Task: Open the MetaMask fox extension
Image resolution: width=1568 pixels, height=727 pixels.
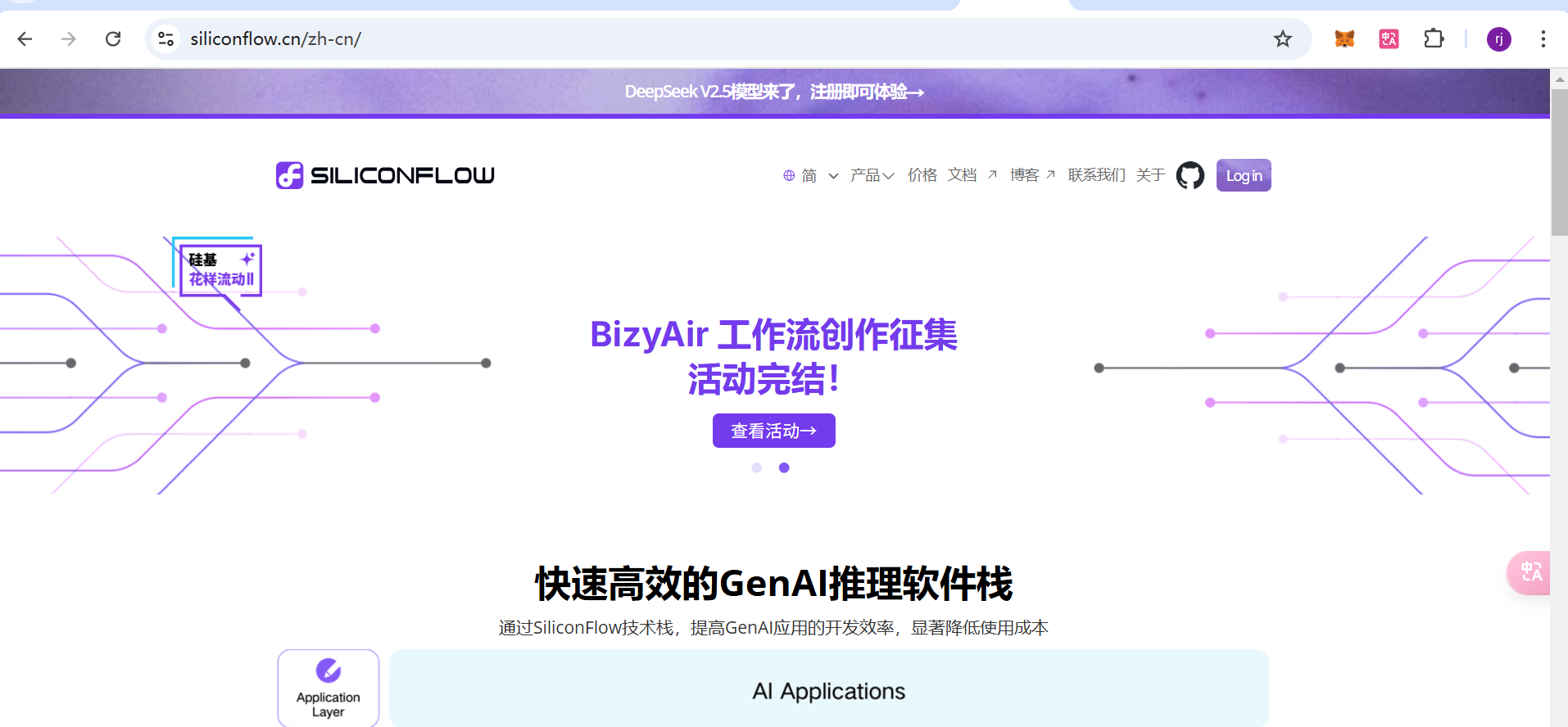Action: 1344,38
